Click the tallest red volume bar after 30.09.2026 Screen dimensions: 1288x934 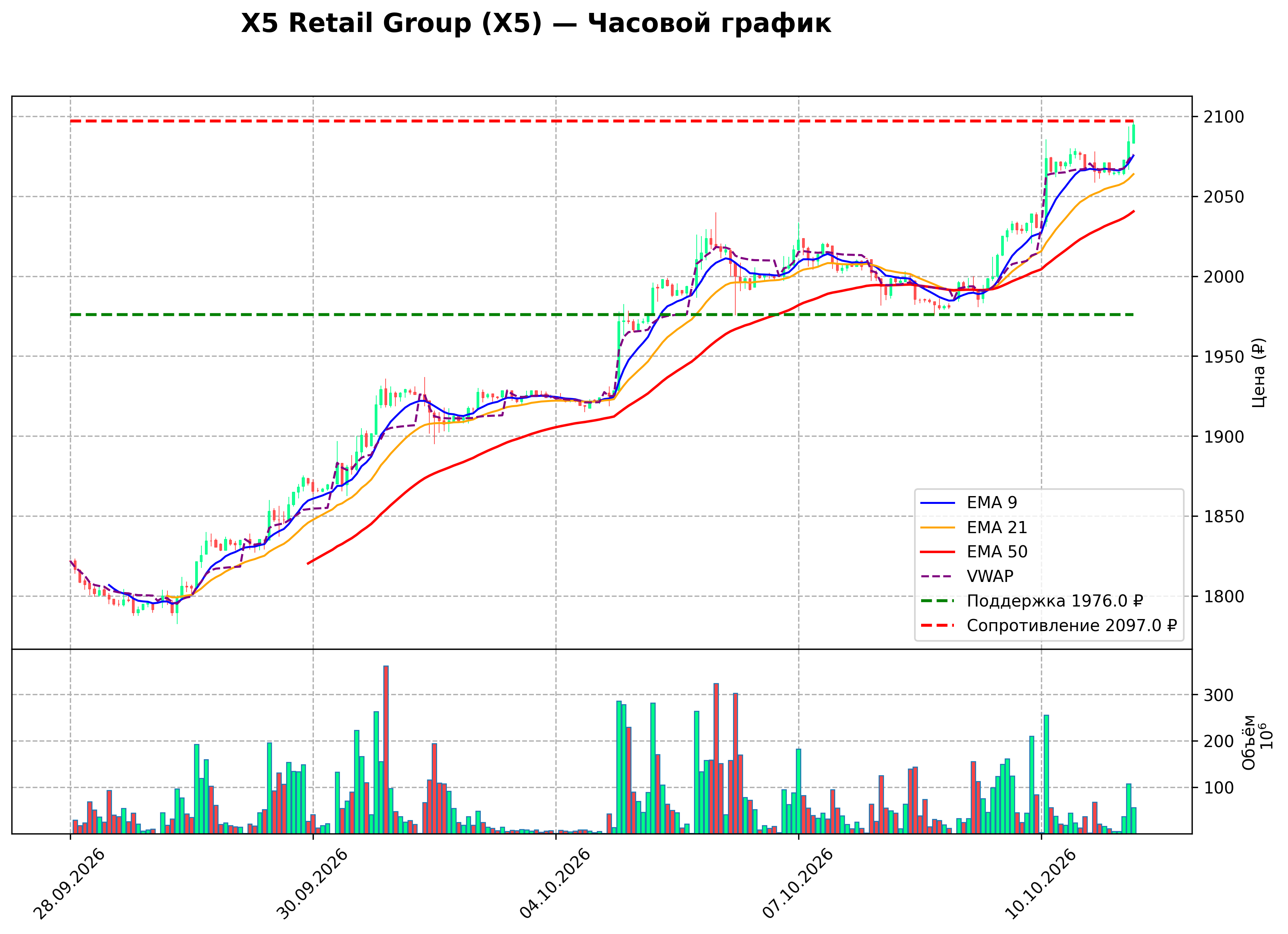point(386,749)
